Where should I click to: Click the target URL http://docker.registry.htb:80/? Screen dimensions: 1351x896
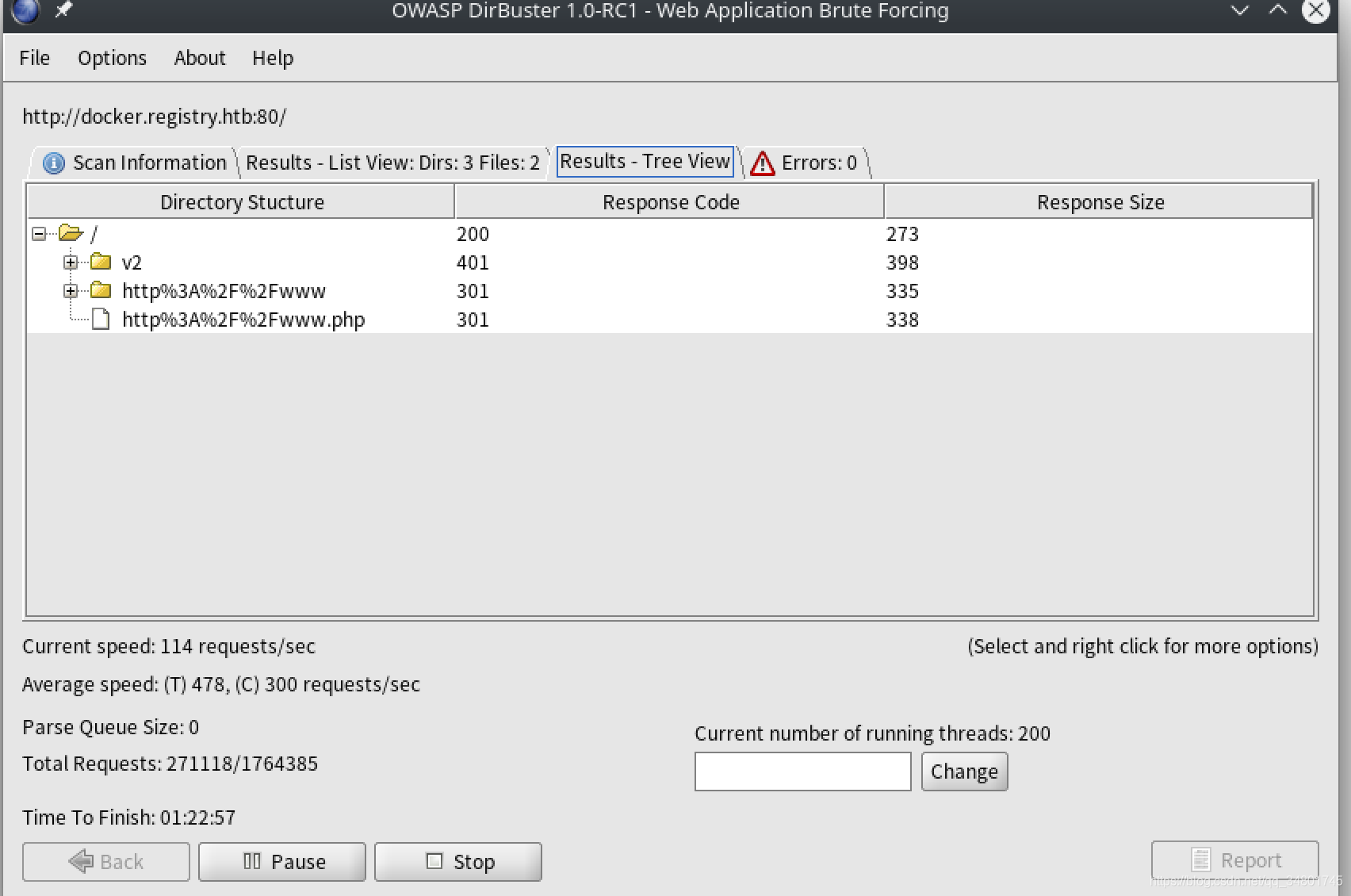pyautogui.click(x=155, y=117)
